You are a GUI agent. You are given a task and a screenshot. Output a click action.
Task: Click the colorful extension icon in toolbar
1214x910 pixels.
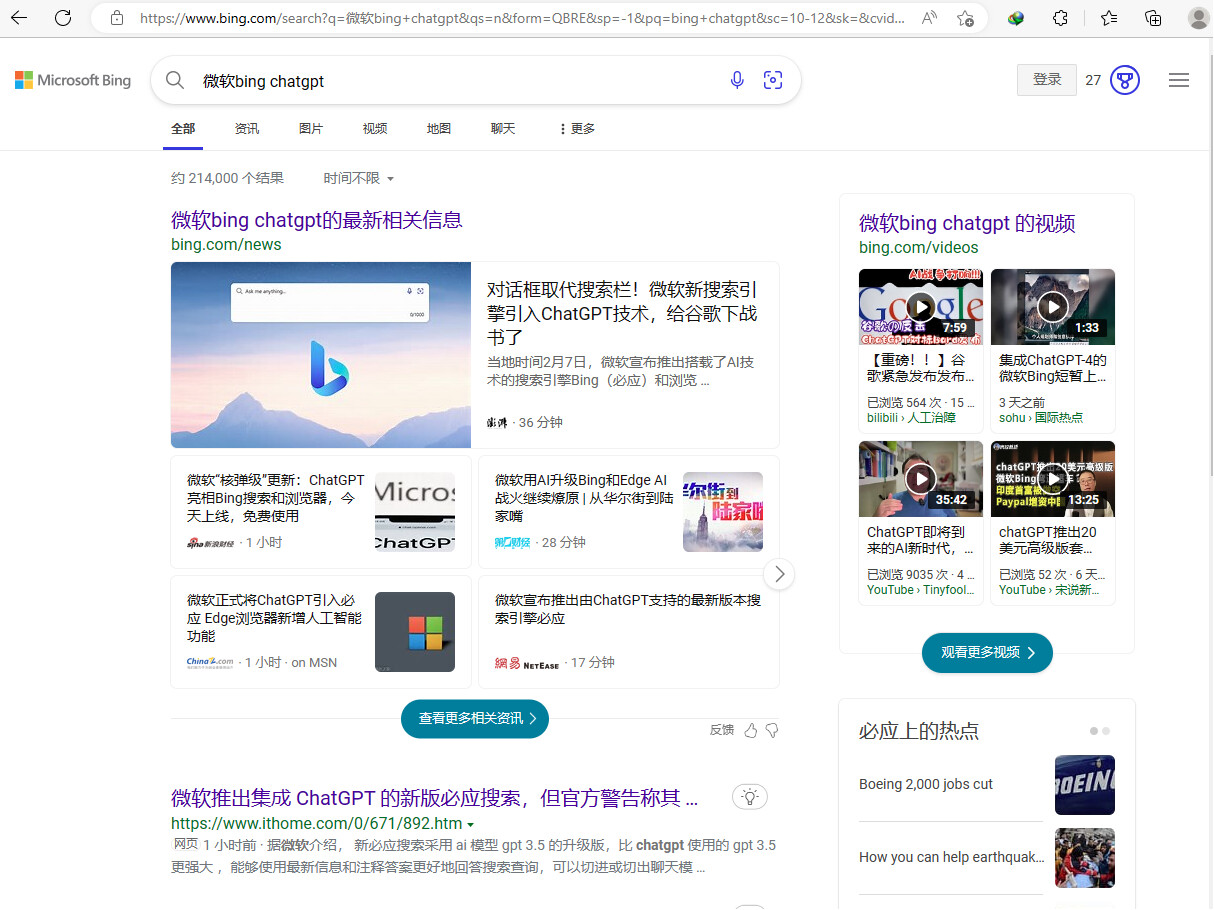tap(1016, 18)
